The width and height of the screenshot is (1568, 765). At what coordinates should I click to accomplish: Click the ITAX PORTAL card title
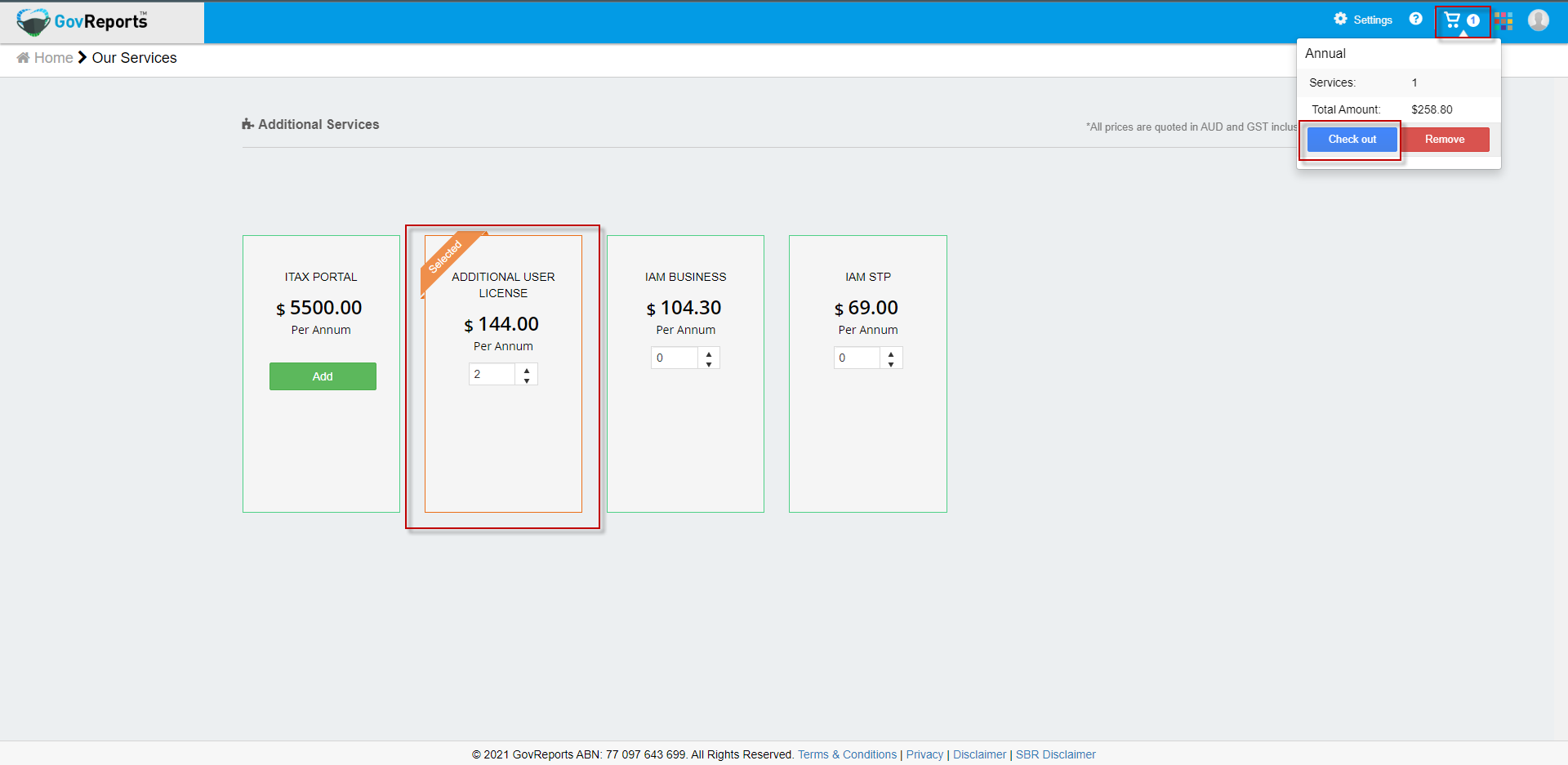click(321, 277)
